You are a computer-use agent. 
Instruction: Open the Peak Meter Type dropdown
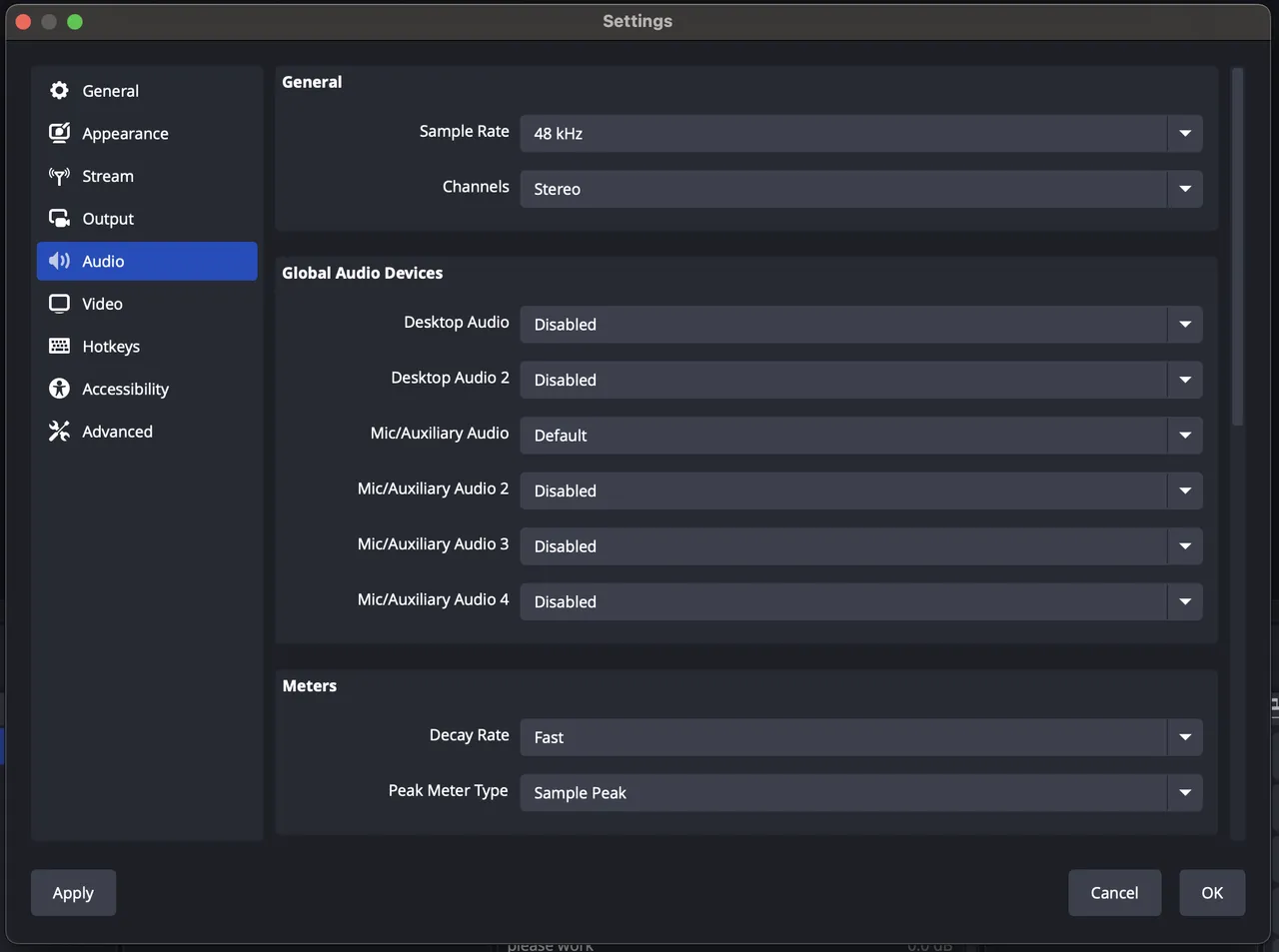861,793
